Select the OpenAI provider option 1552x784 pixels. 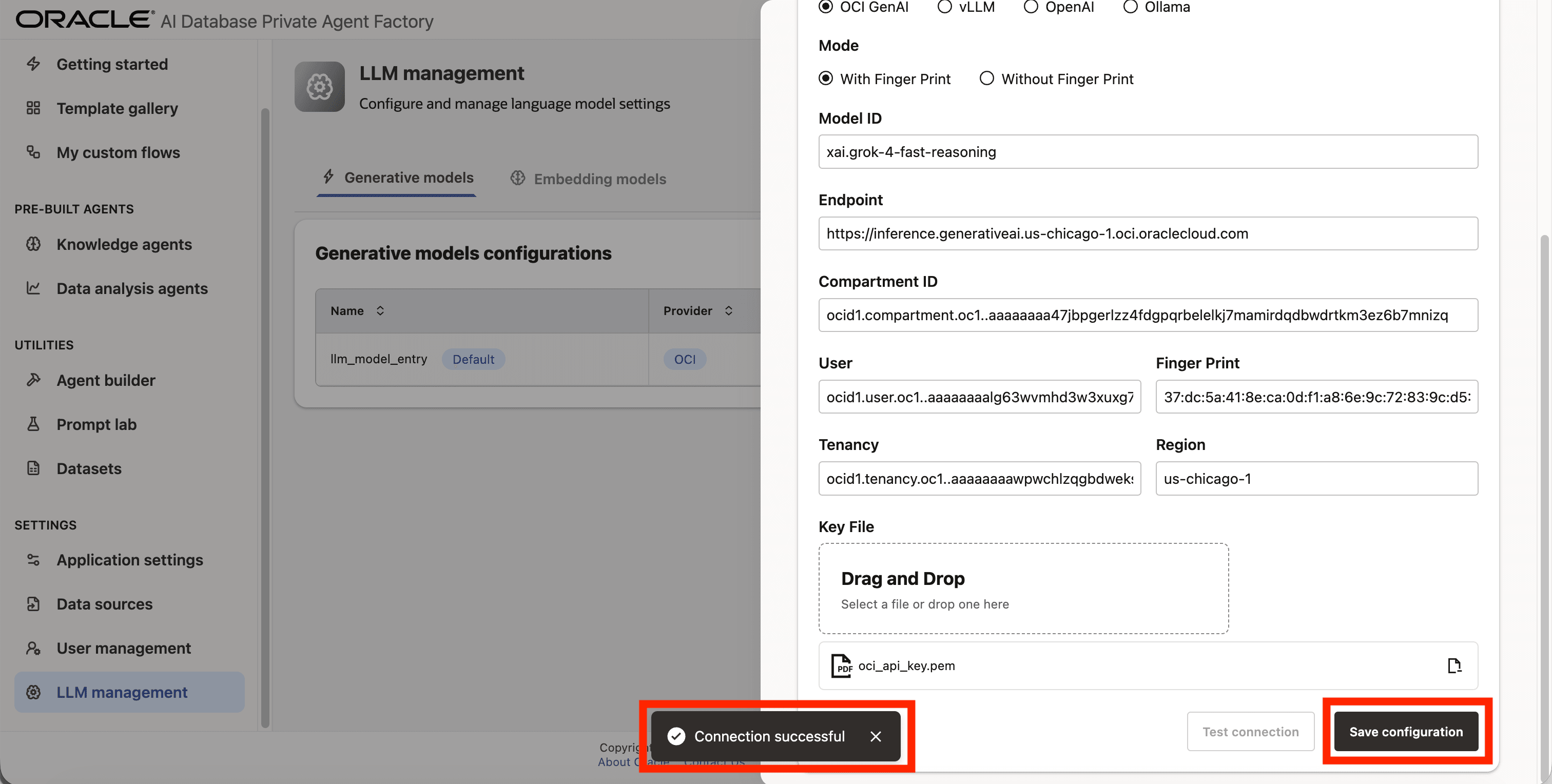[x=1031, y=7]
